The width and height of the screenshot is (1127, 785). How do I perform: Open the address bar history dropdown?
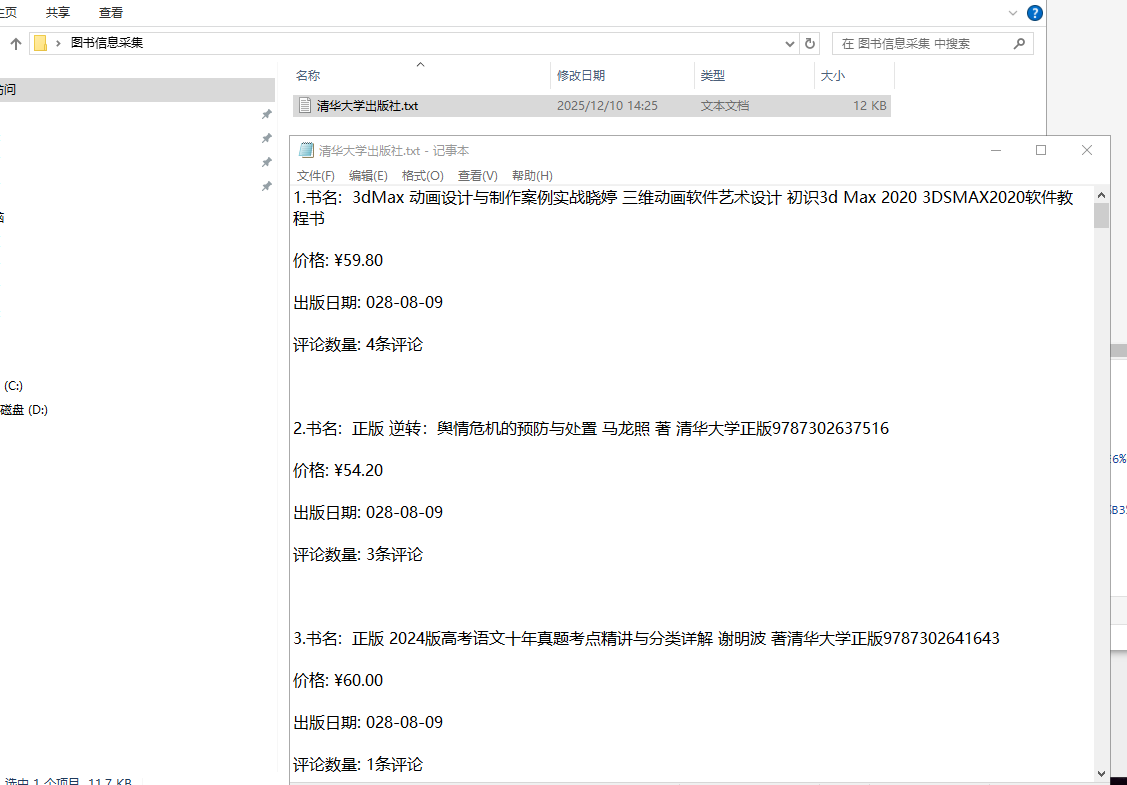point(790,43)
